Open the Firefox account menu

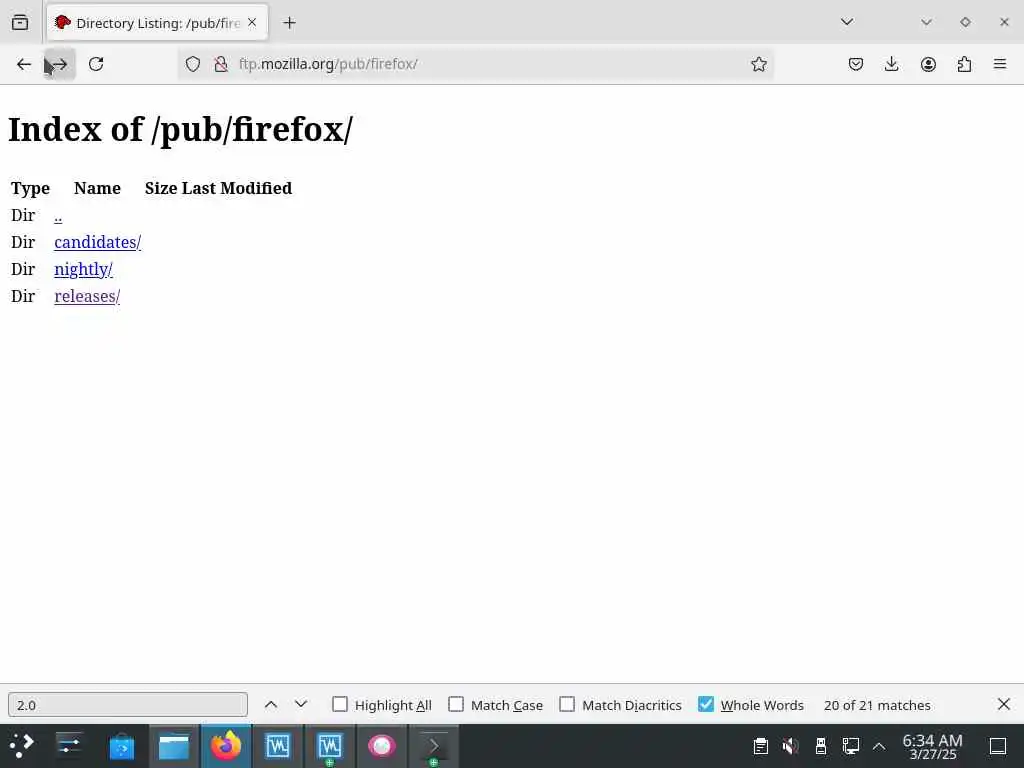click(x=928, y=64)
